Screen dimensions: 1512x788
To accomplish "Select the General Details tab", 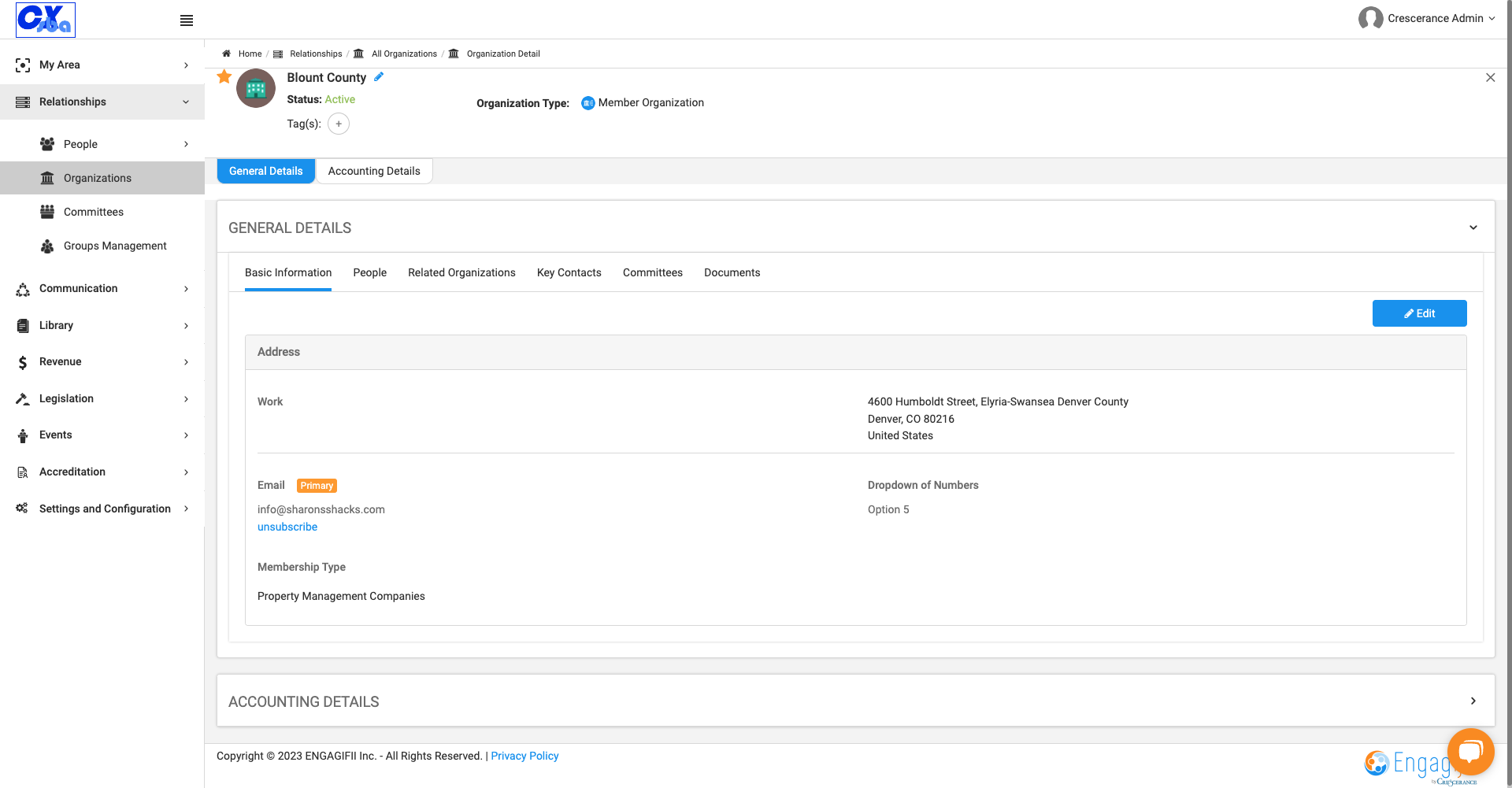I will coord(266,171).
